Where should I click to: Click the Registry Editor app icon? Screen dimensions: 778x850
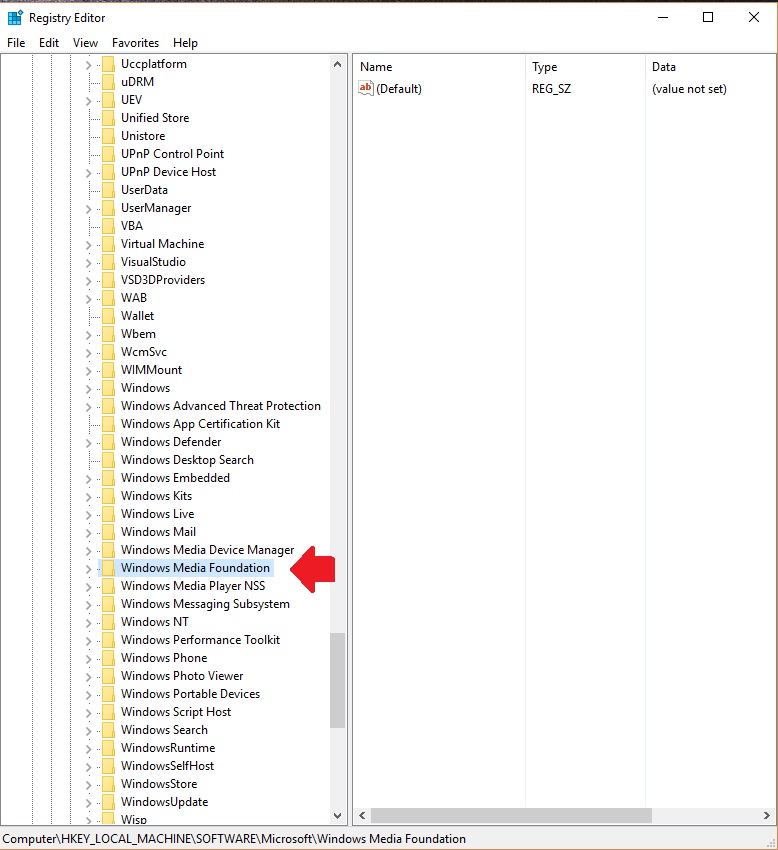point(15,17)
